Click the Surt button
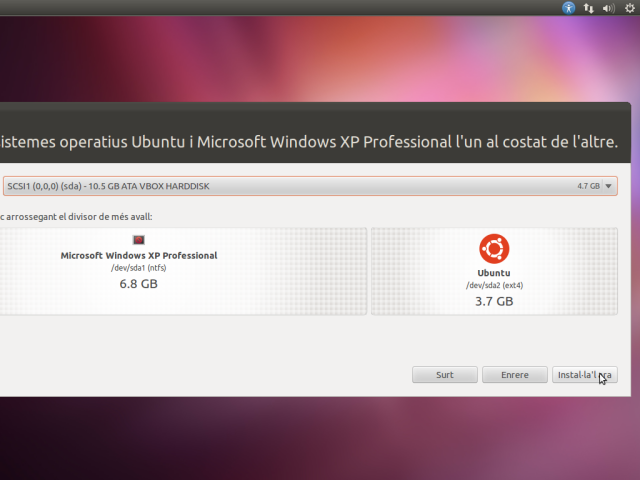Image resolution: width=640 pixels, height=480 pixels. pos(445,375)
